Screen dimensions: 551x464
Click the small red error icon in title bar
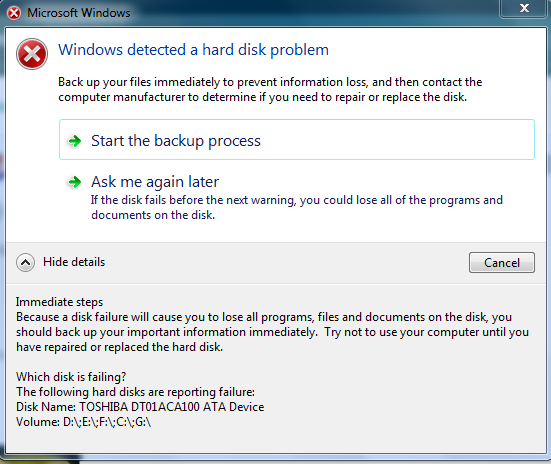14,13
